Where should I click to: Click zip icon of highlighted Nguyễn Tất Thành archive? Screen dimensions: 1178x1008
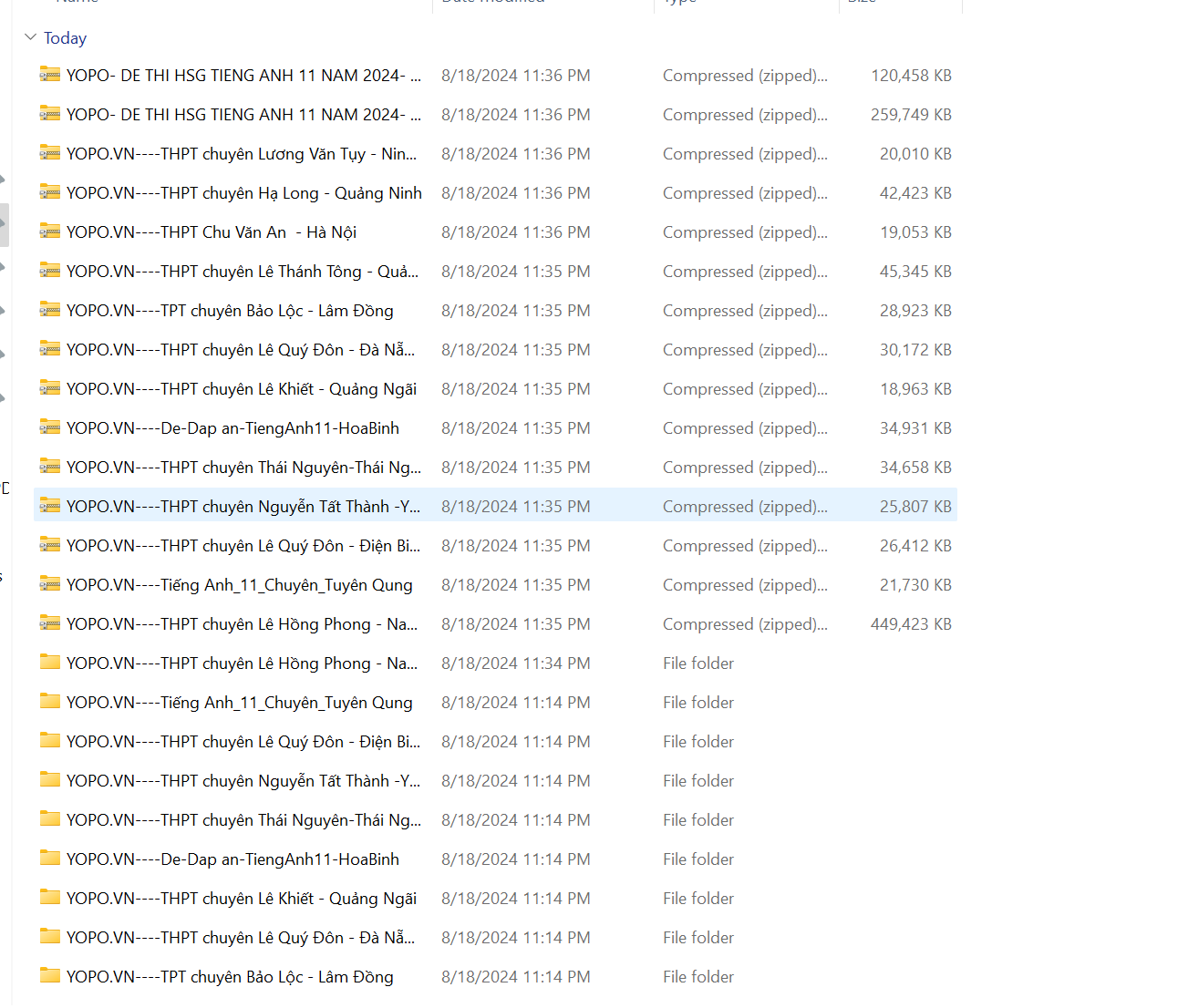point(50,506)
